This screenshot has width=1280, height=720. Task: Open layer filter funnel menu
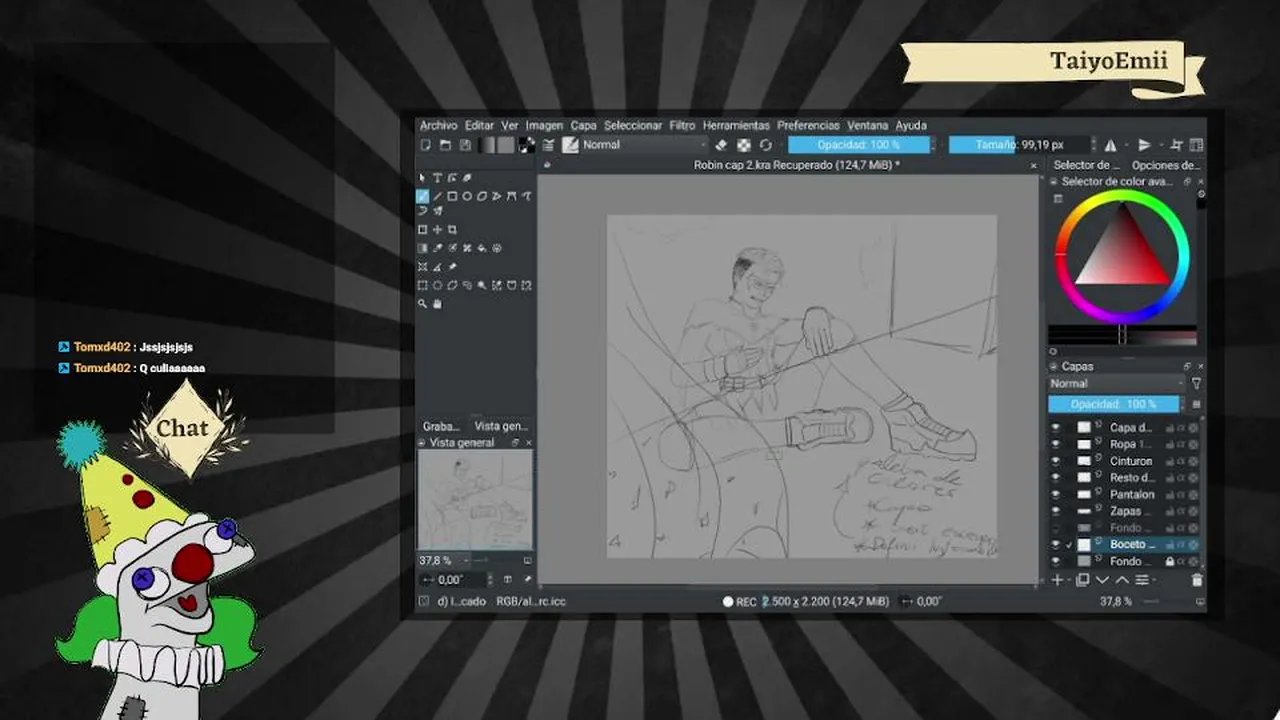pos(1196,383)
